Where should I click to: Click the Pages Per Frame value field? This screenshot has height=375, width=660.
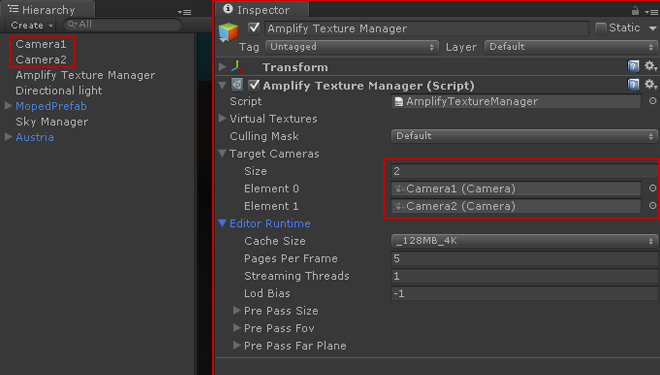tap(524, 258)
